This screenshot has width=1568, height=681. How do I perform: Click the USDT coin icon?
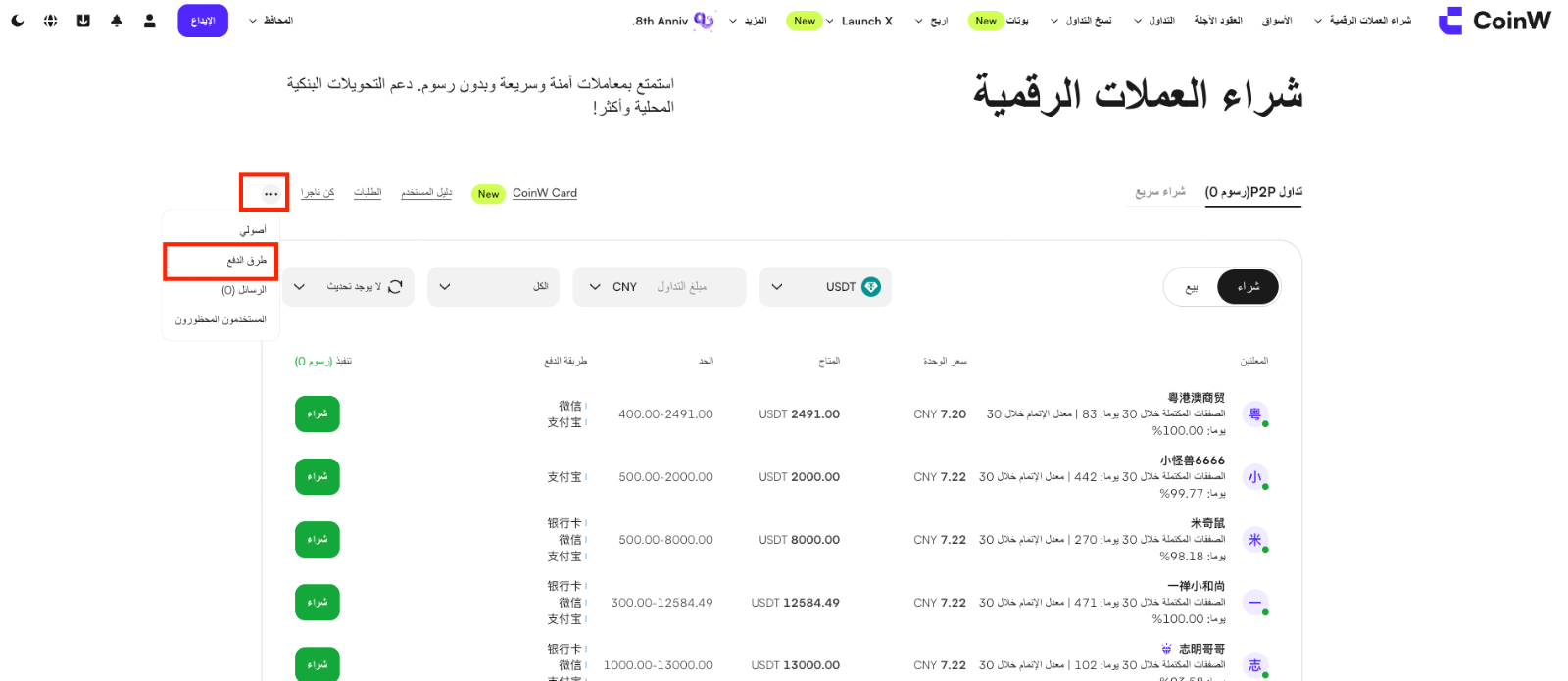coord(871,287)
